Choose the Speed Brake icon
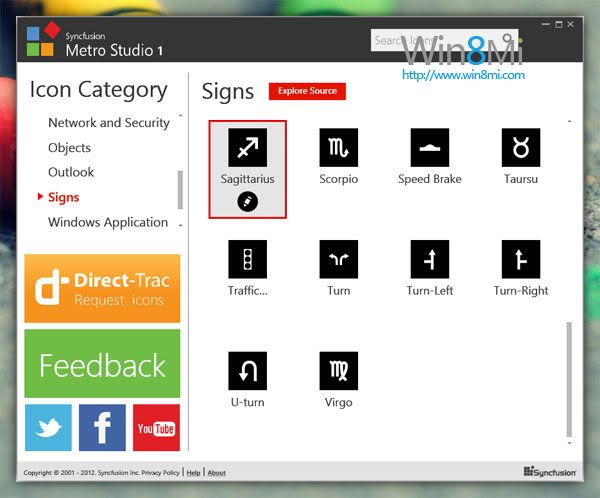This screenshot has width=600, height=498. click(430, 147)
